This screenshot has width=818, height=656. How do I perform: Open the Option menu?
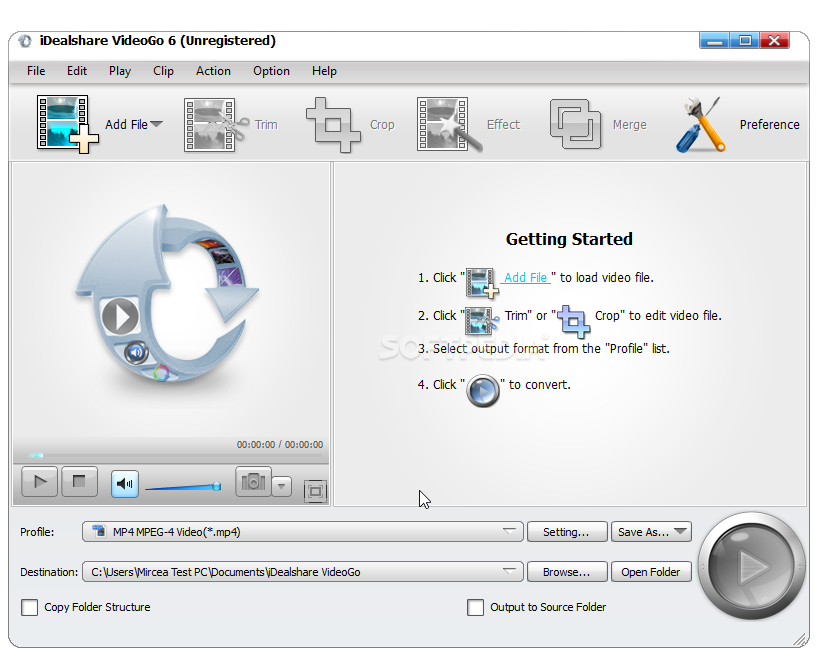click(x=271, y=71)
